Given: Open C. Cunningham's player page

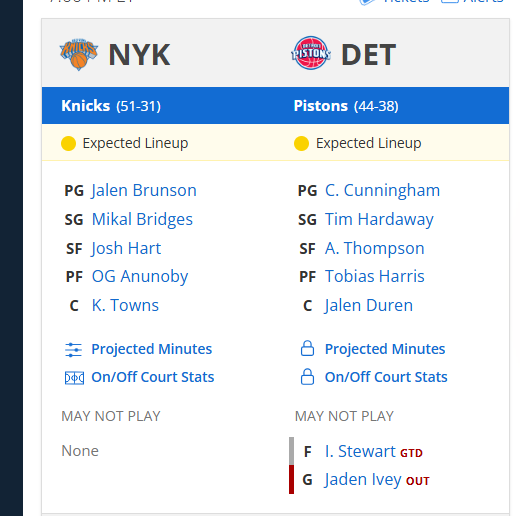Looking at the screenshot, I should pos(382,191).
